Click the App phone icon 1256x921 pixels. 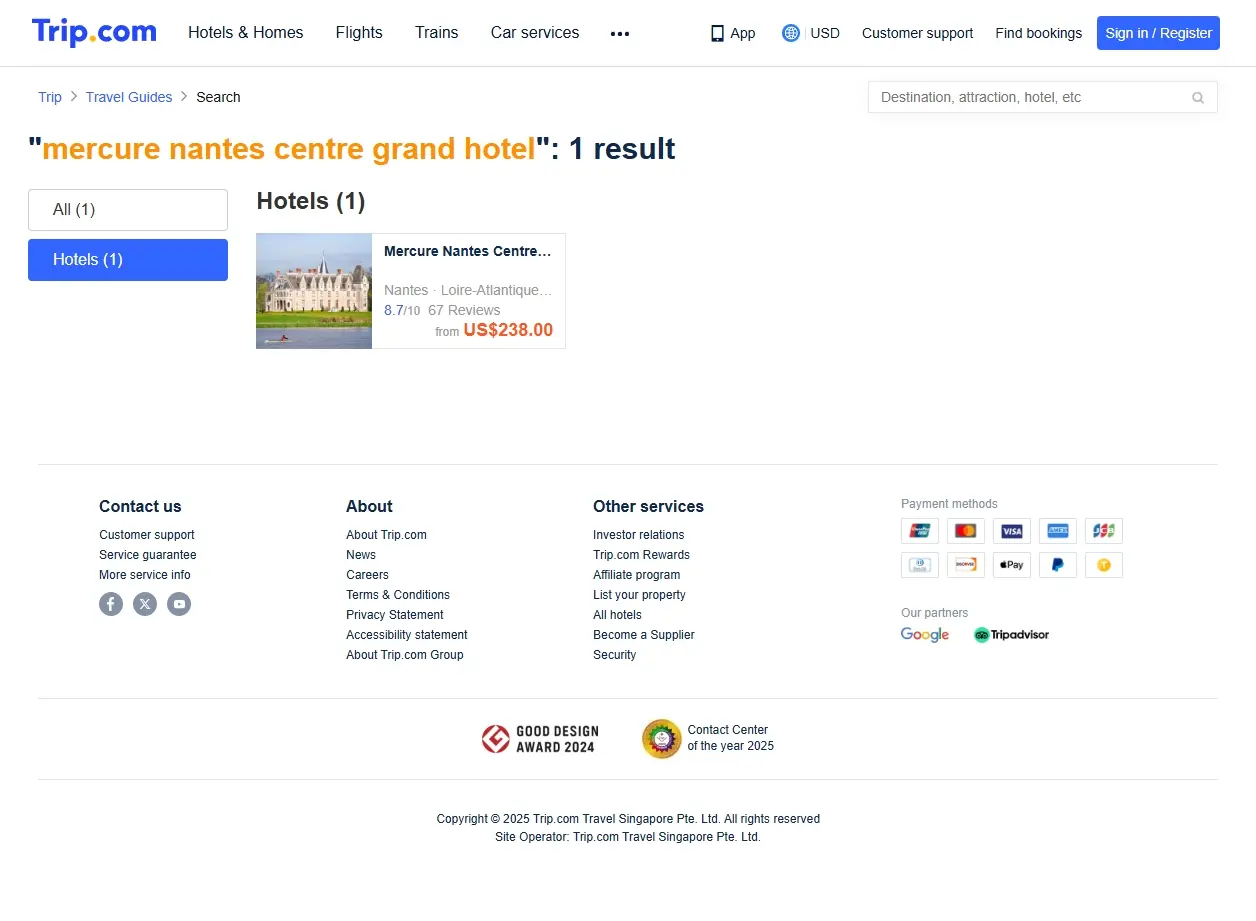[717, 33]
